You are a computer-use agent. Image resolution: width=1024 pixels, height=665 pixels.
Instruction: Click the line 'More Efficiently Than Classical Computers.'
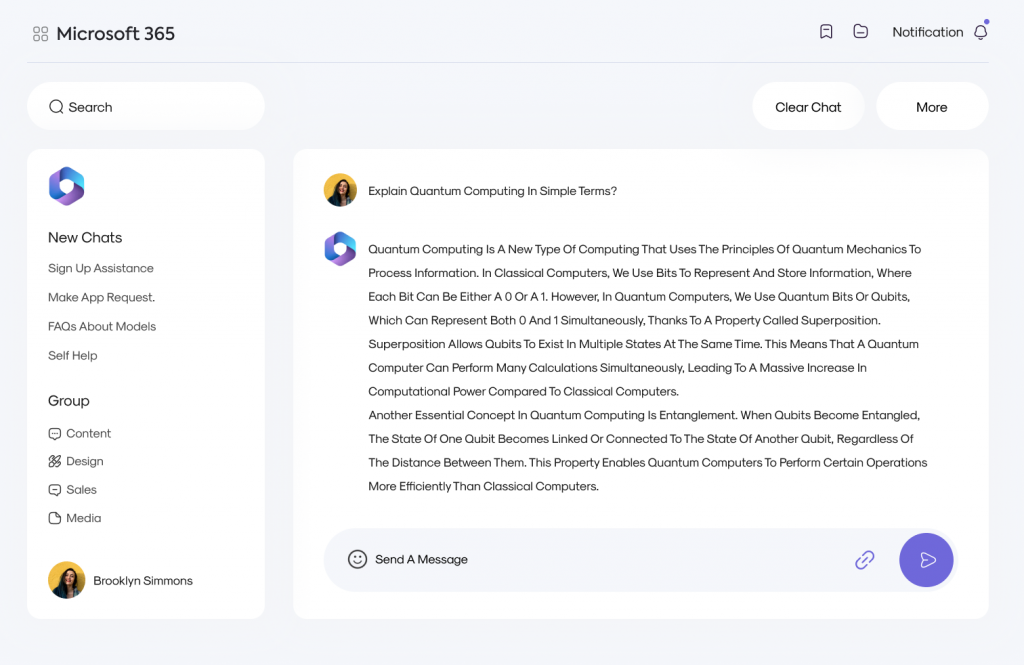pos(483,487)
